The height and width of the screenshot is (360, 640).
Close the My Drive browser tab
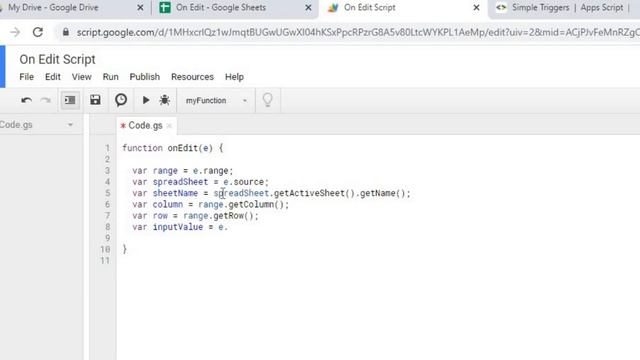pos(140,8)
